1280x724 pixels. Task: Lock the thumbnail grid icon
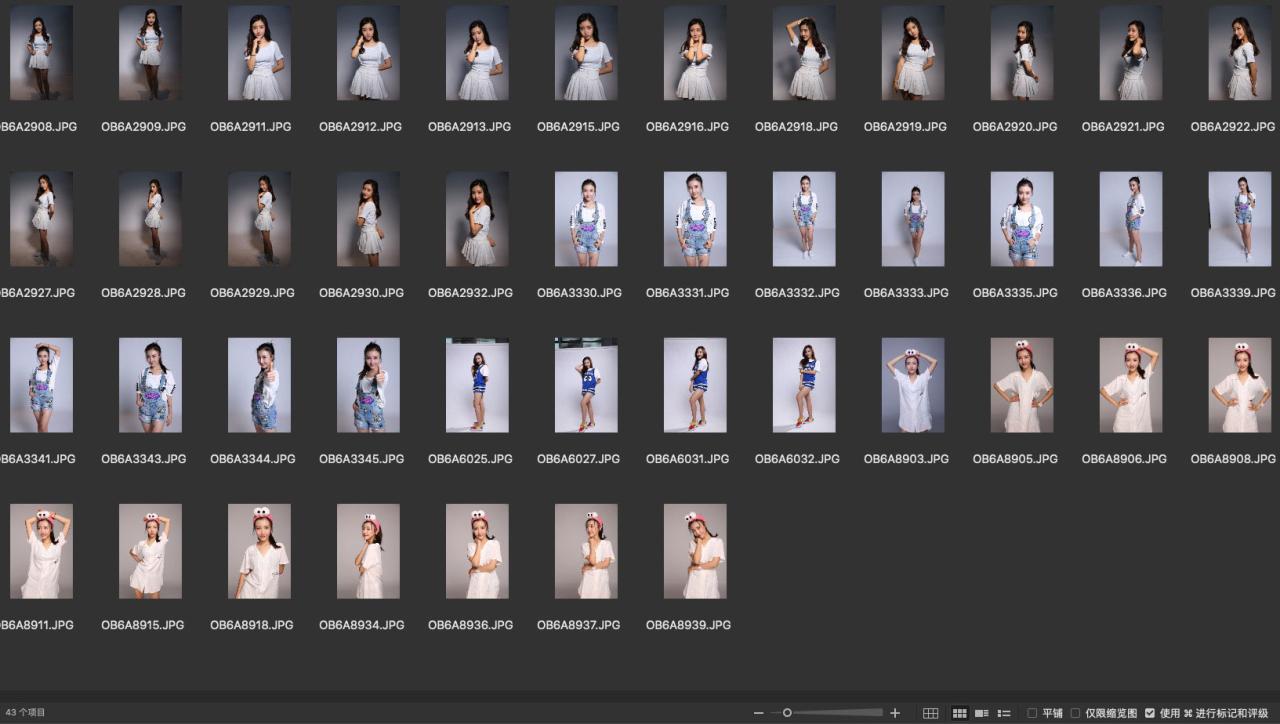(931, 713)
